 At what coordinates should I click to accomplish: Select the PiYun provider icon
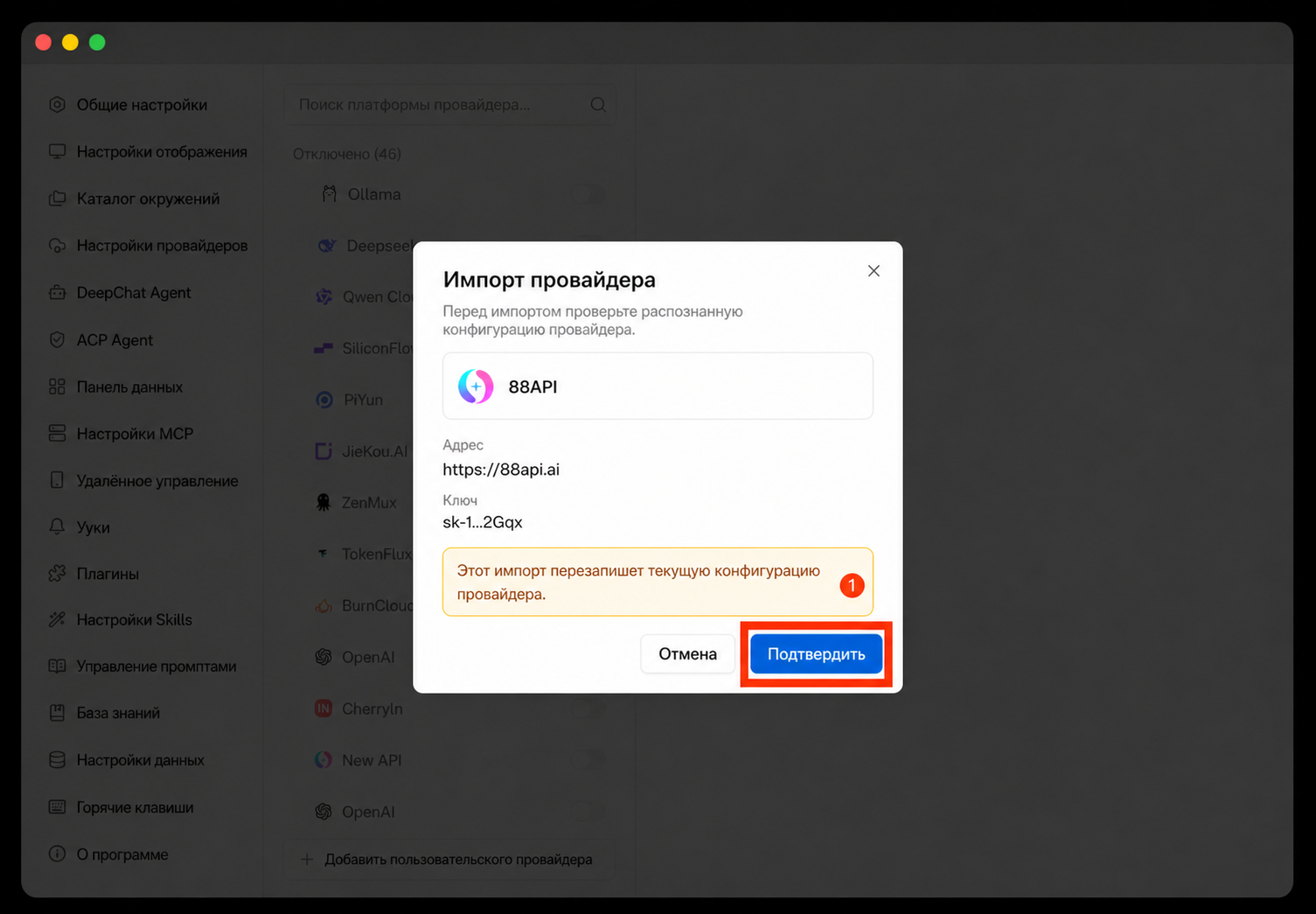[x=324, y=400]
